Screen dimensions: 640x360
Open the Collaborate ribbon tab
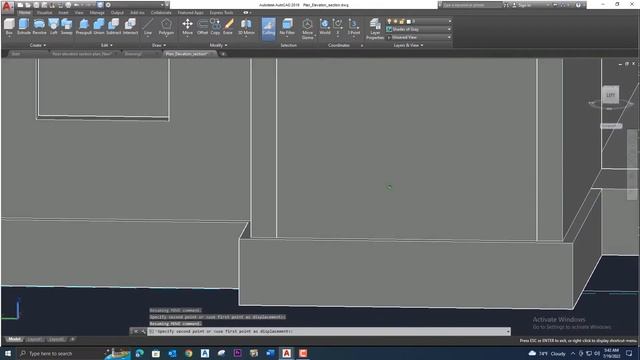coord(161,13)
